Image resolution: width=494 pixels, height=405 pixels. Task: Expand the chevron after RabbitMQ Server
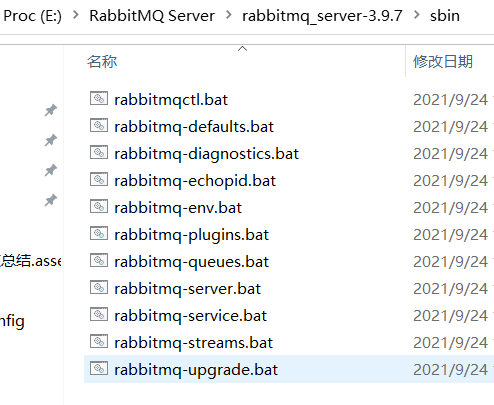(229, 15)
